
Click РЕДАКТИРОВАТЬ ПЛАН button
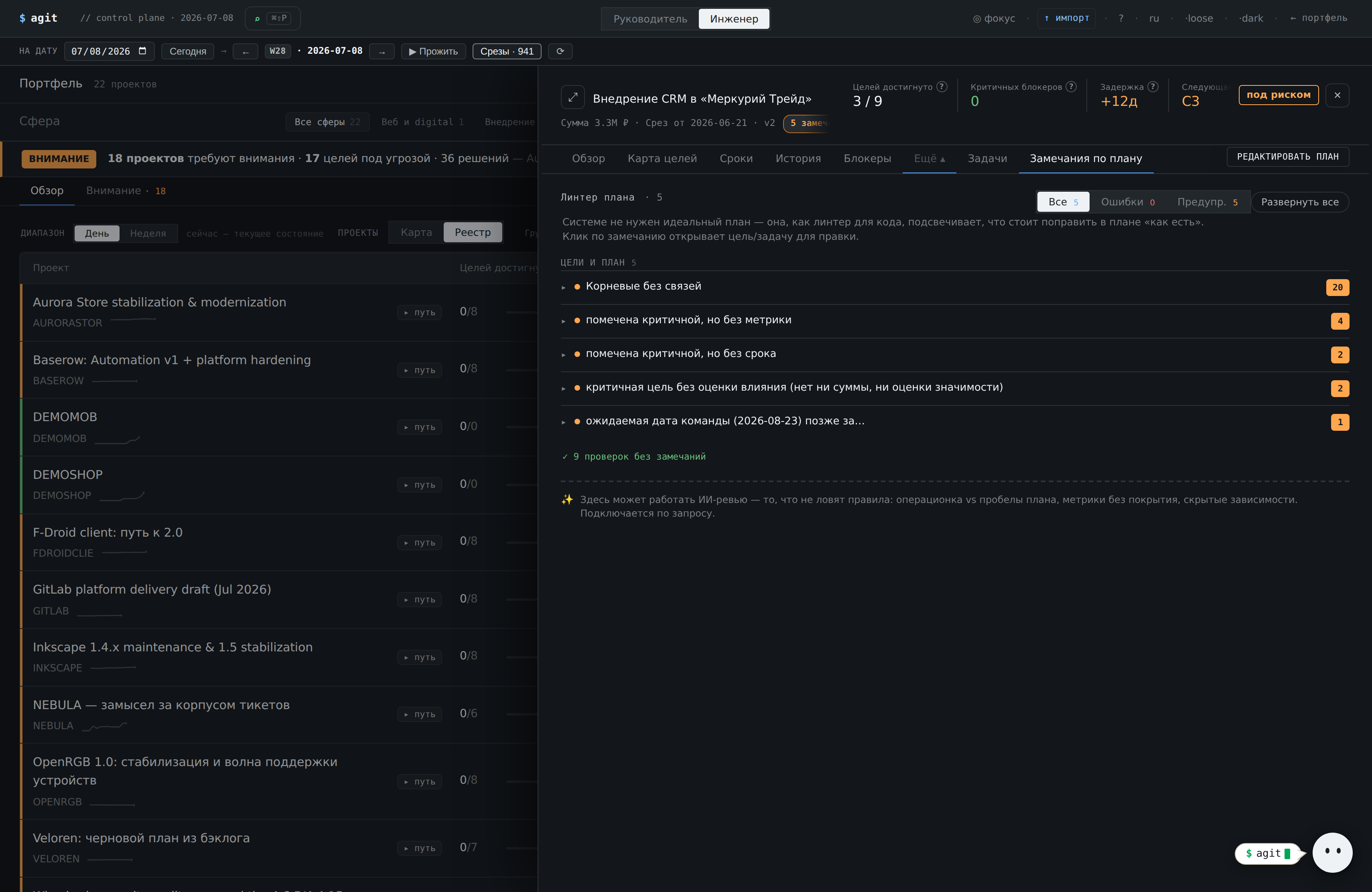pyautogui.click(x=1288, y=157)
